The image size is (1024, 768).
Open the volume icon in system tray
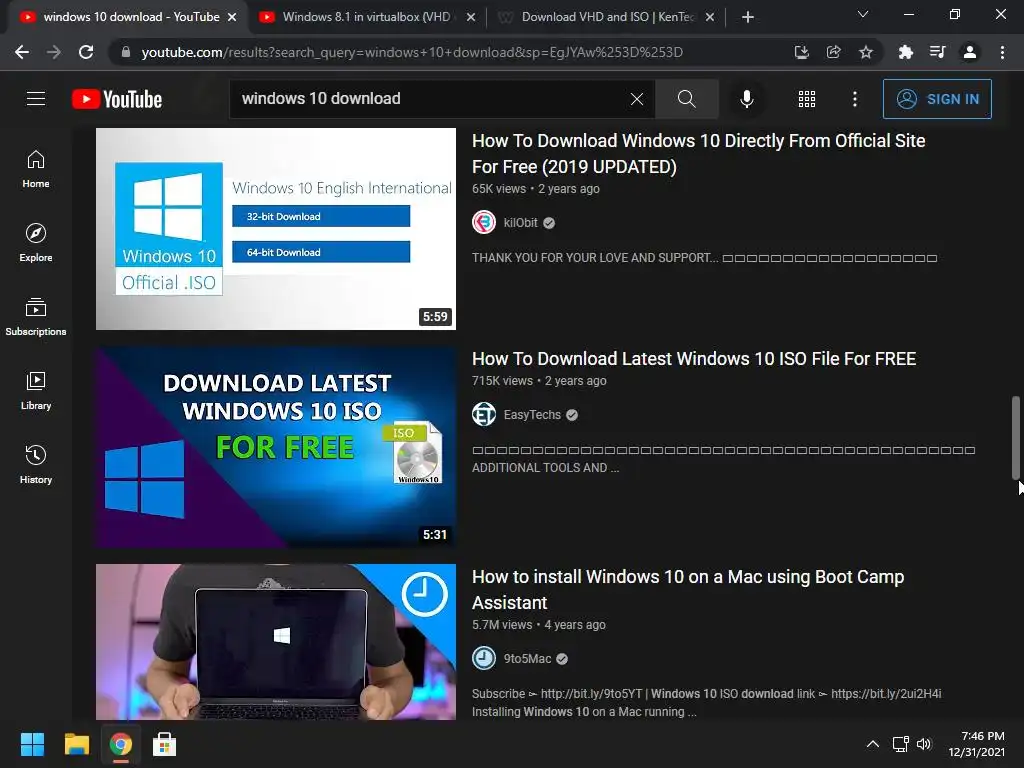(923, 744)
